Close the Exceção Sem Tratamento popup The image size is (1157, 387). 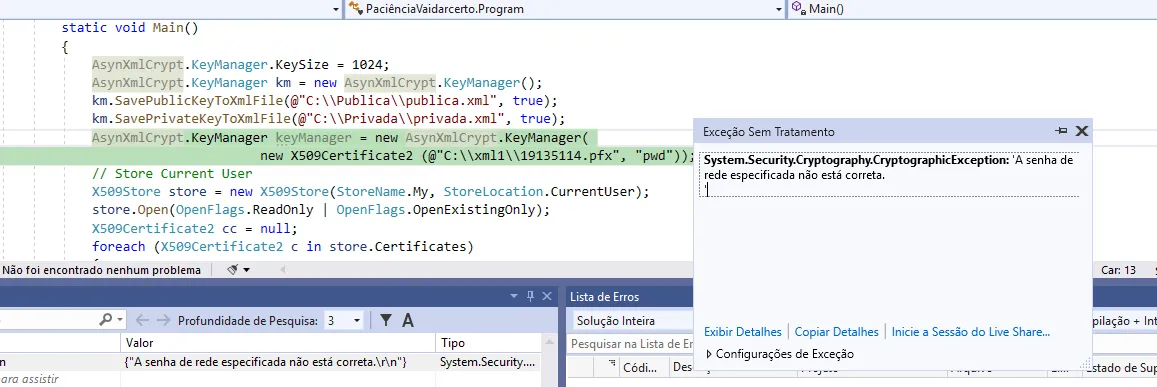1082,131
